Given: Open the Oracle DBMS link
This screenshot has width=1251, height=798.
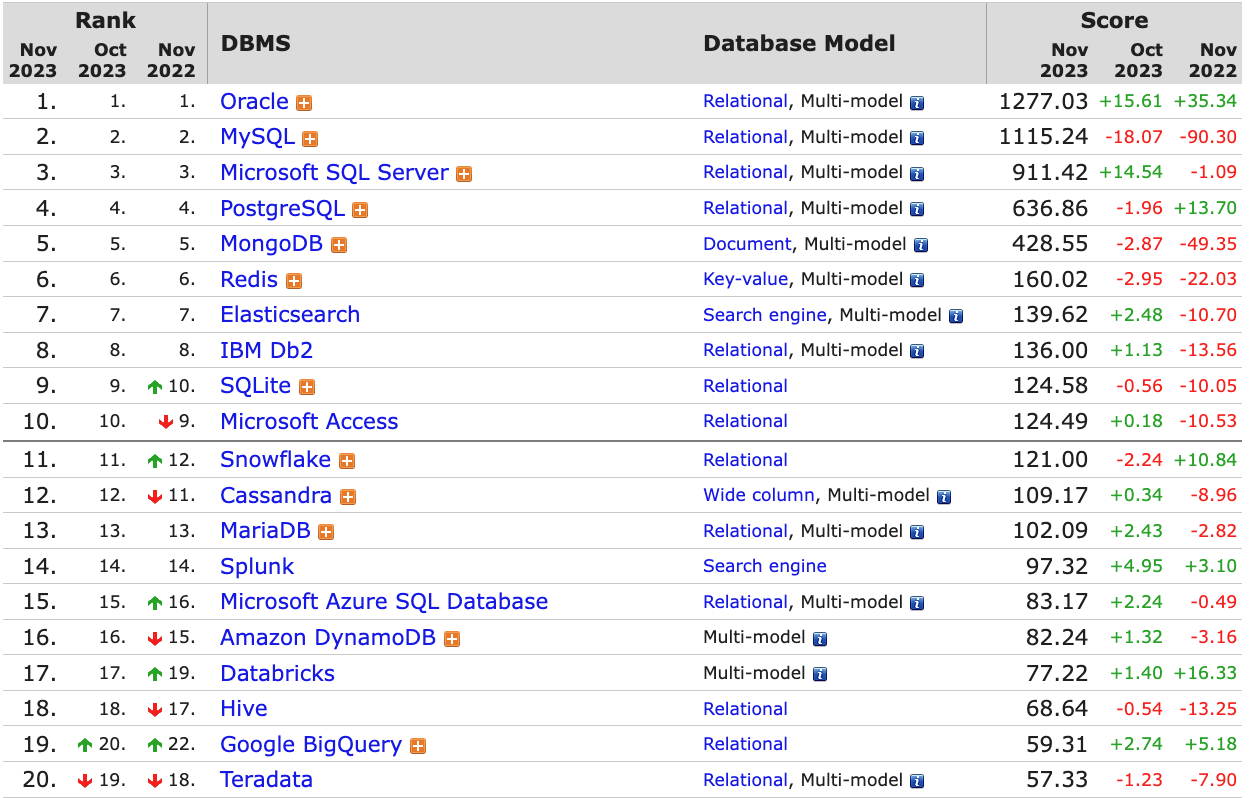Looking at the screenshot, I should click(x=254, y=101).
